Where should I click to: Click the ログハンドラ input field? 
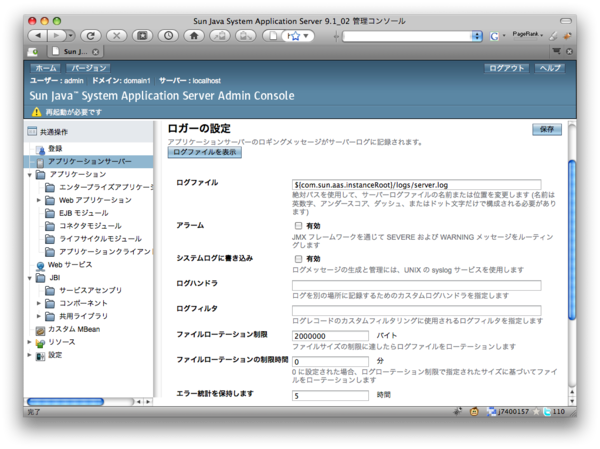pos(416,286)
